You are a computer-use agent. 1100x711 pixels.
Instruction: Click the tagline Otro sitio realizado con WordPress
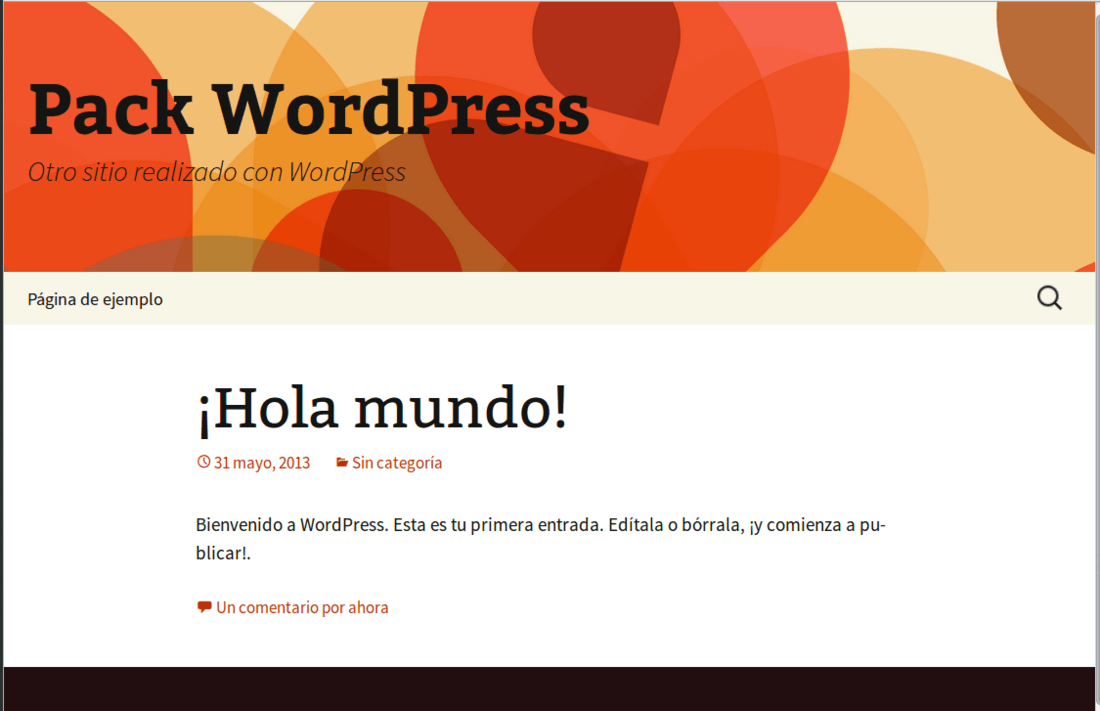217,172
